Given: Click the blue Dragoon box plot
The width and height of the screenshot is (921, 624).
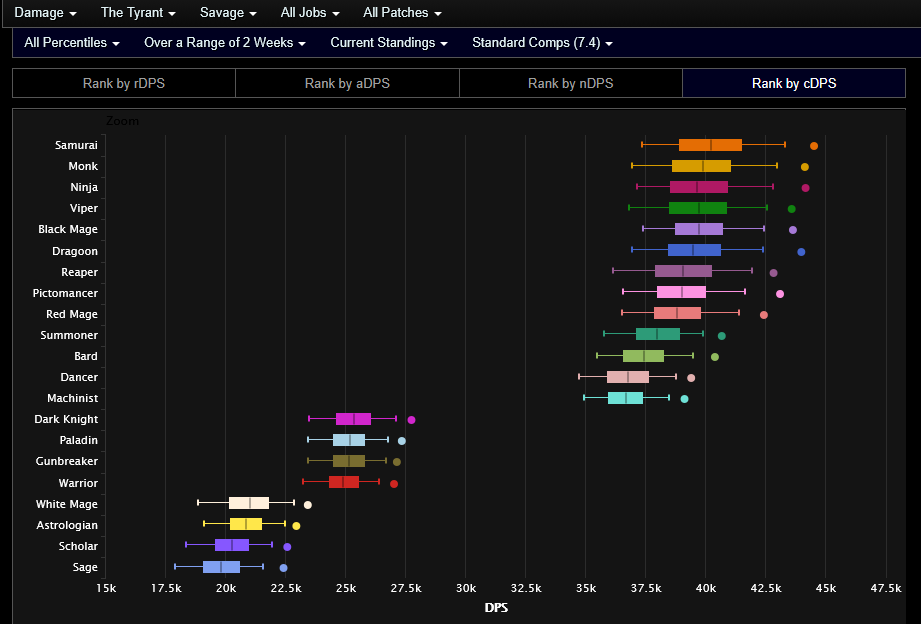Looking at the screenshot, I should coord(694,250).
